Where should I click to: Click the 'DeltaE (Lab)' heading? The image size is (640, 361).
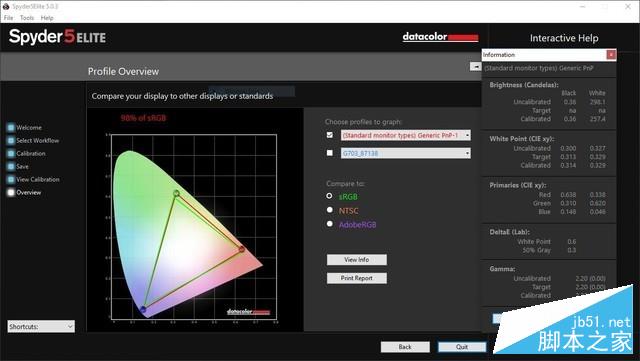509,232
